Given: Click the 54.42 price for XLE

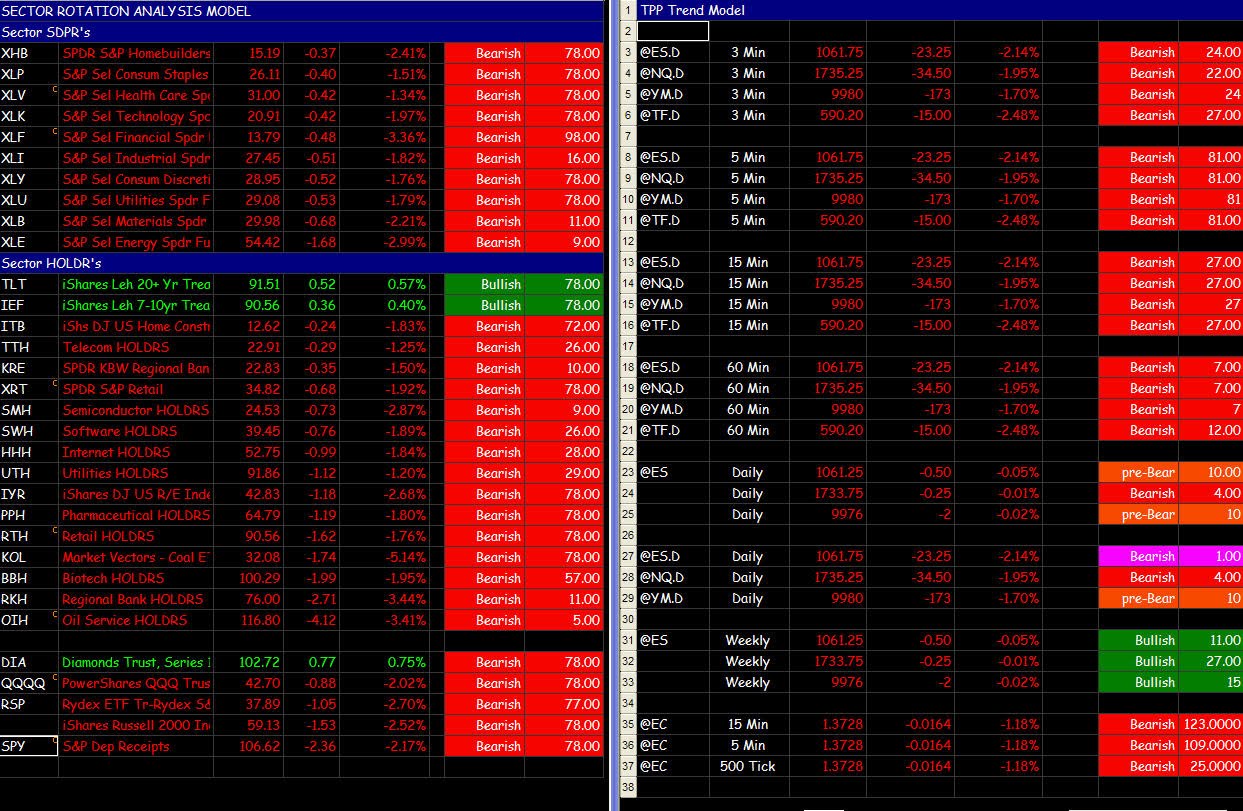Looking at the screenshot, I should pyautogui.click(x=249, y=242).
